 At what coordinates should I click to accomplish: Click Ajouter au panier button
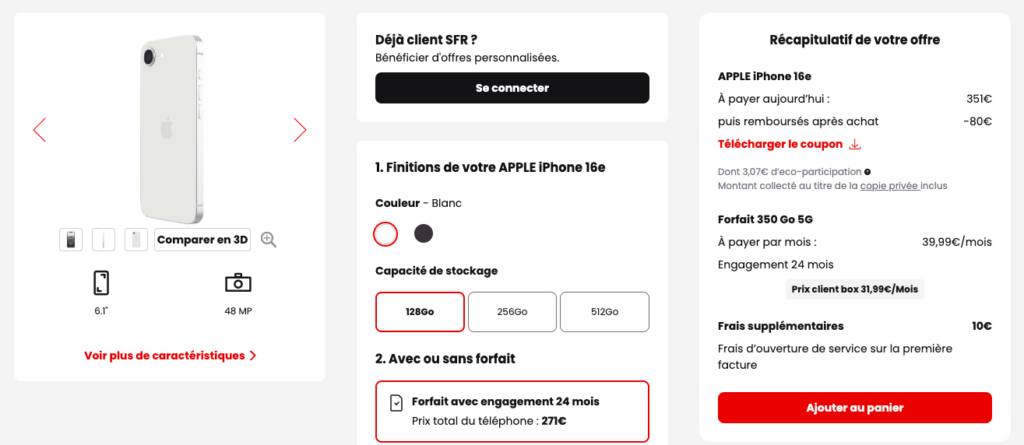pos(854,407)
